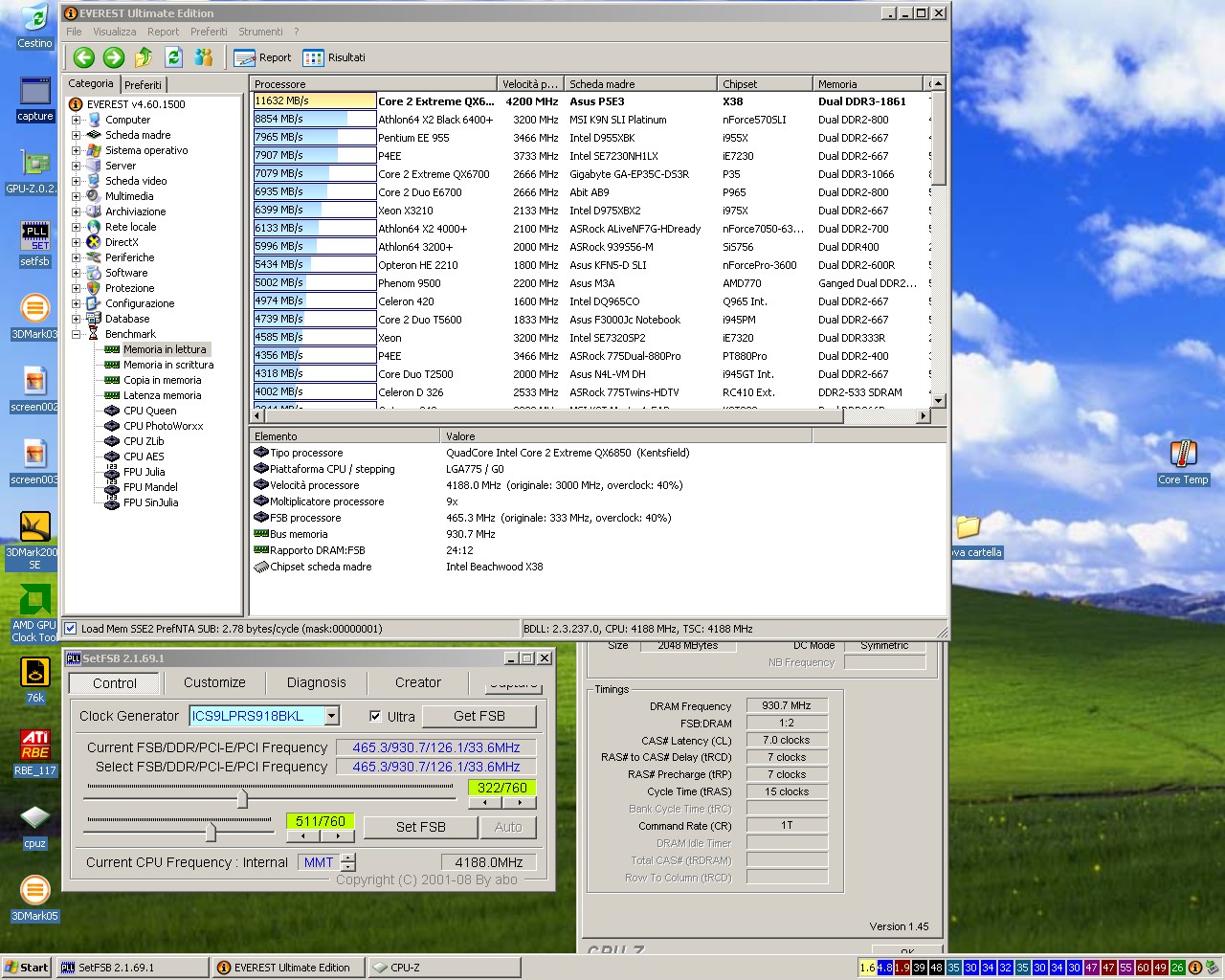Open the File menu in EVEREST
1225x980 pixels.
74,32
